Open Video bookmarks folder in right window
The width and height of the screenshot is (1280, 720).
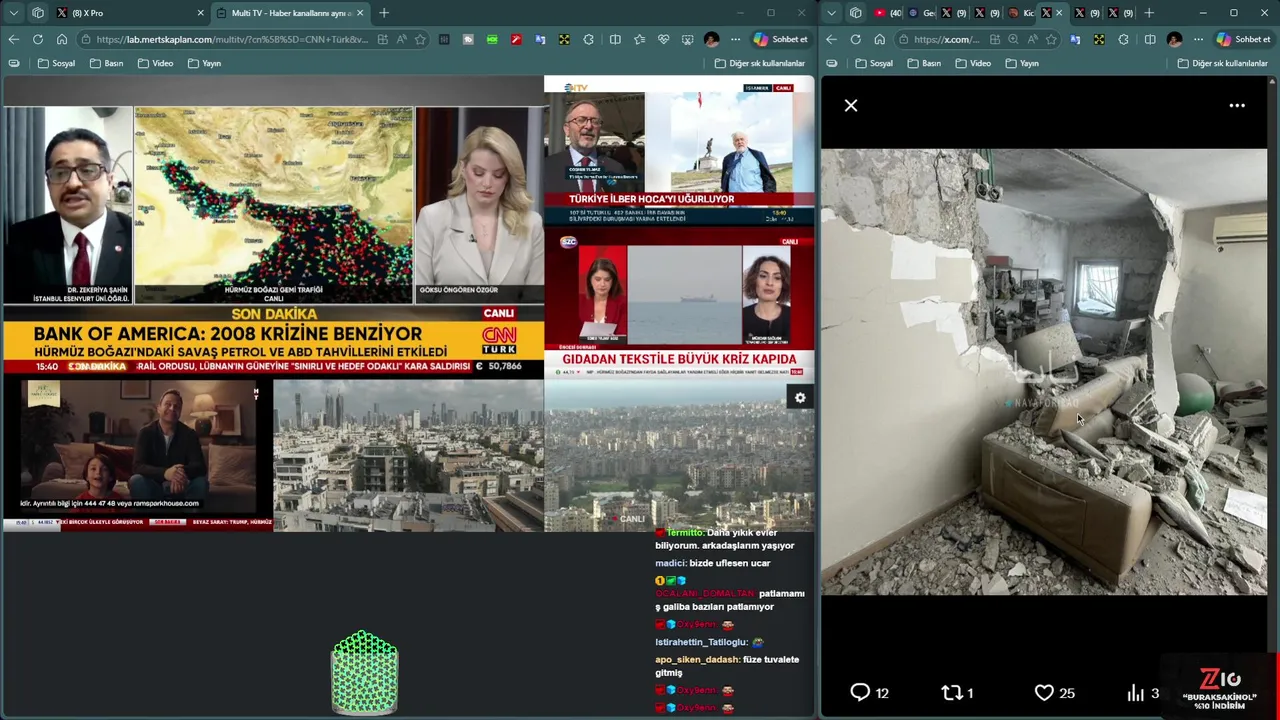coord(973,63)
